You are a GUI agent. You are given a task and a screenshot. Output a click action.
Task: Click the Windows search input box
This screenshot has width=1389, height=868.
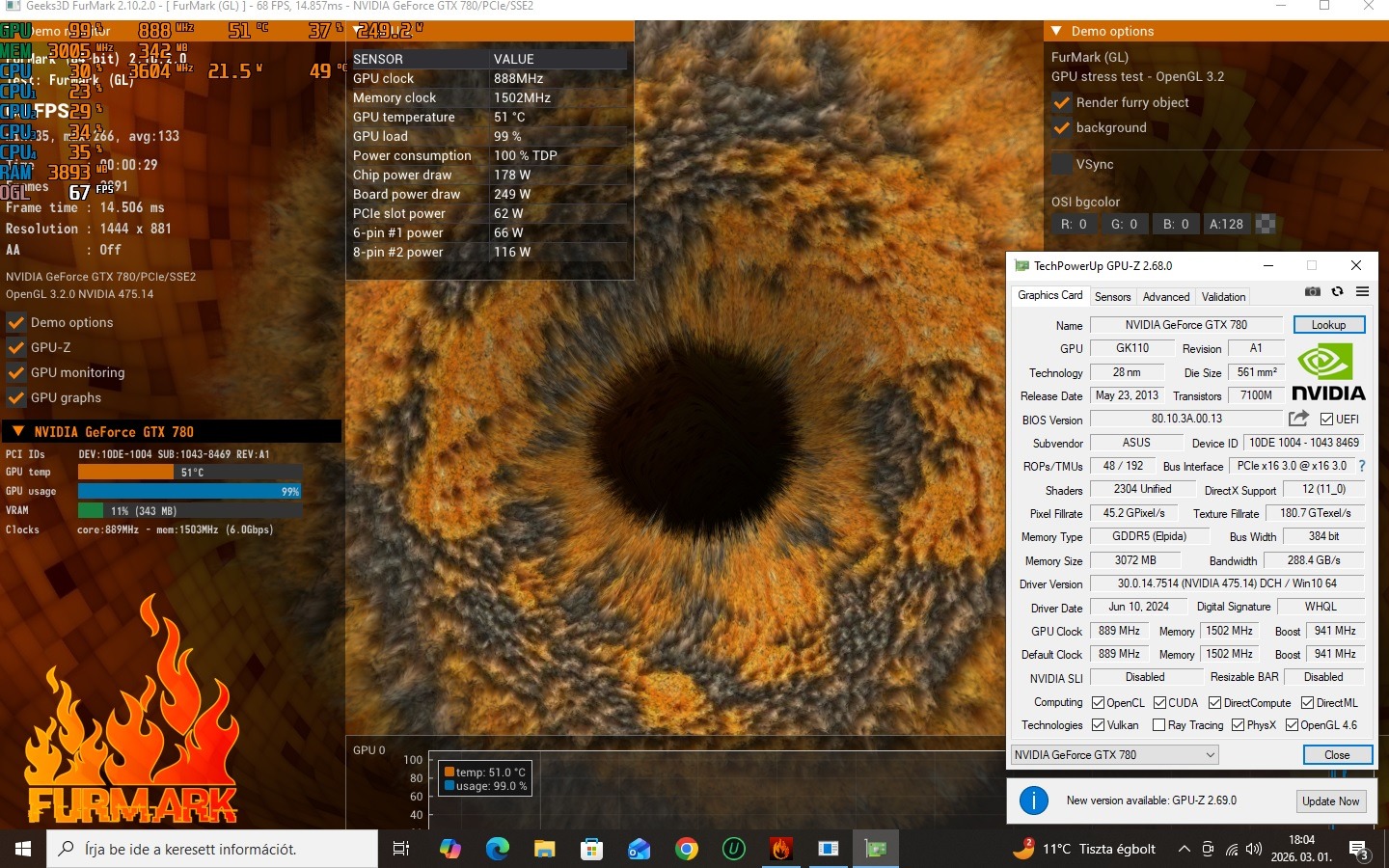pyautogui.click(x=212, y=849)
